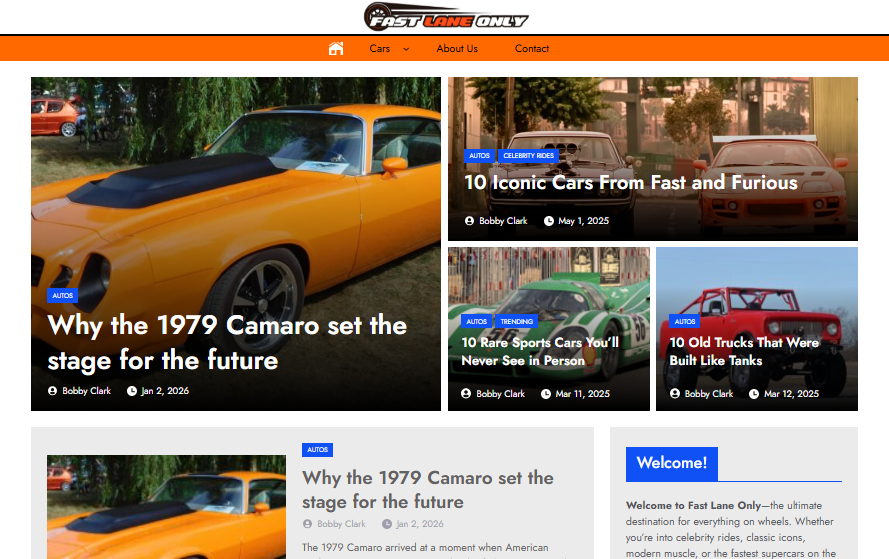Click the clock icon next to Mar 12, 2025
Image resolution: width=889 pixels, height=559 pixels.
[x=754, y=394]
